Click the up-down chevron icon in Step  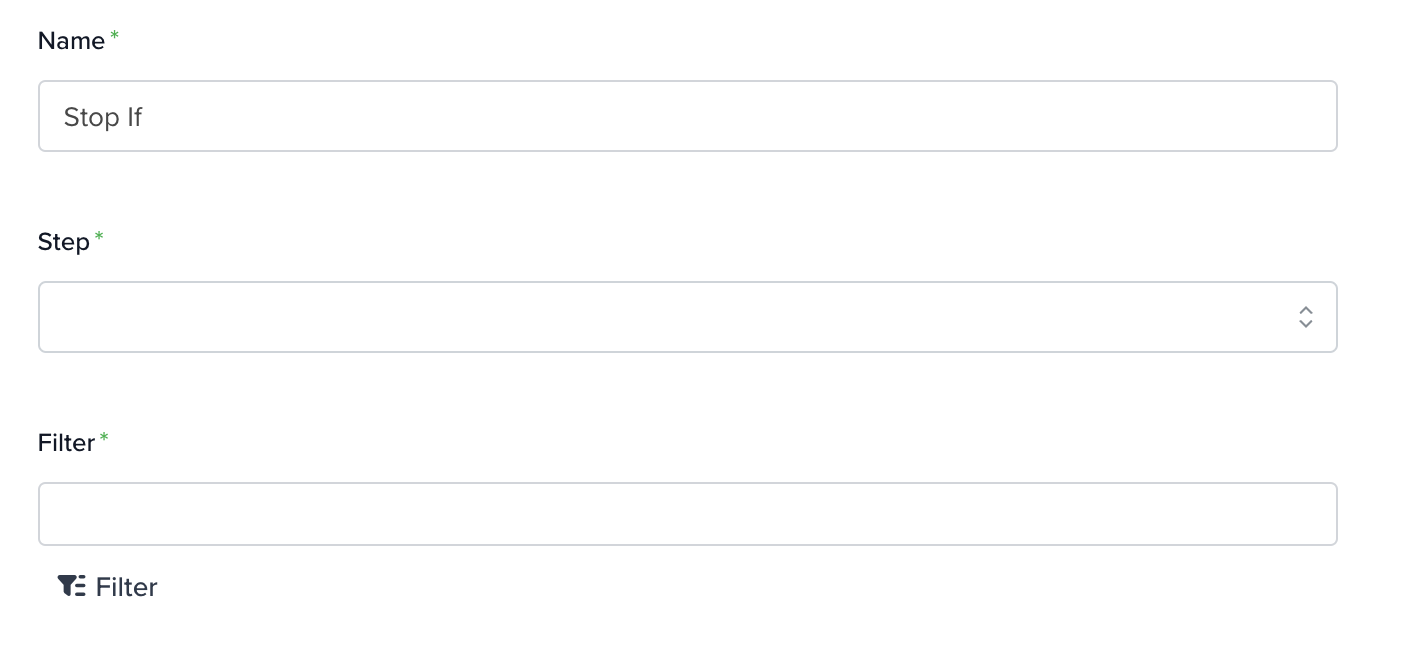coord(1305,317)
